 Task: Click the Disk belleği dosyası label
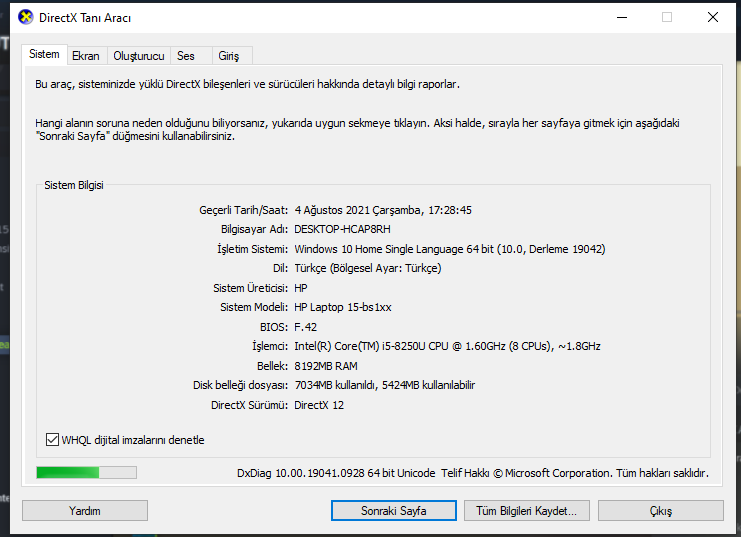pyautogui.click(x=240, y=385)
